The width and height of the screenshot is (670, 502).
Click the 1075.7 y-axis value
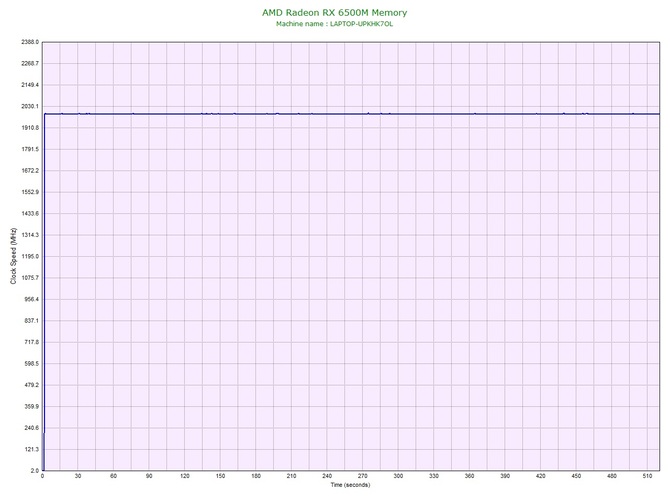30,278
